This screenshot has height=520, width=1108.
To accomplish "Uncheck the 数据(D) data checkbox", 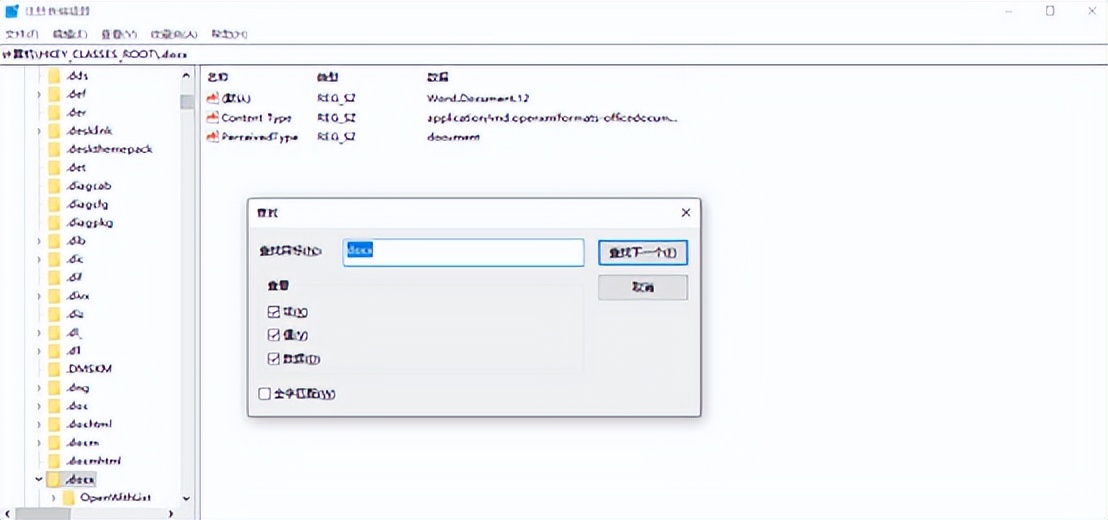I will [x=274, y=359].
